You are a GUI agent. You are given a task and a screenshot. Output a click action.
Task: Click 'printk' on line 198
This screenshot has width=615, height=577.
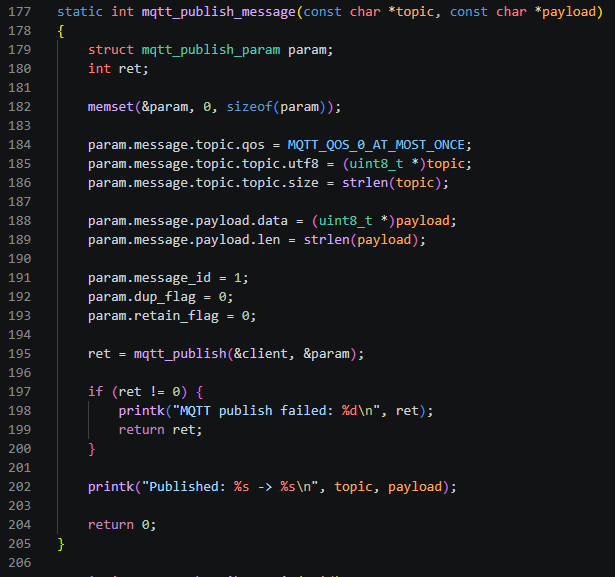[x=142, y=411]
